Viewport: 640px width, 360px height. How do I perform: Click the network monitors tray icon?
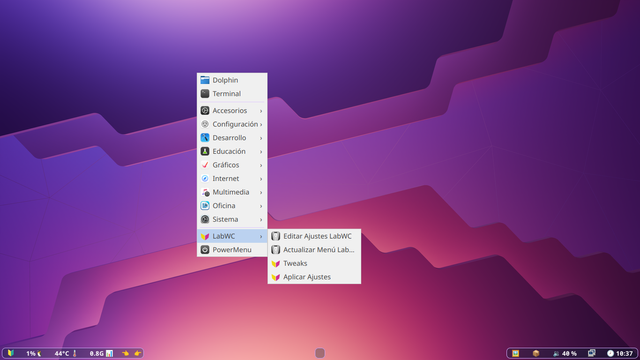(x=591, y=353)
